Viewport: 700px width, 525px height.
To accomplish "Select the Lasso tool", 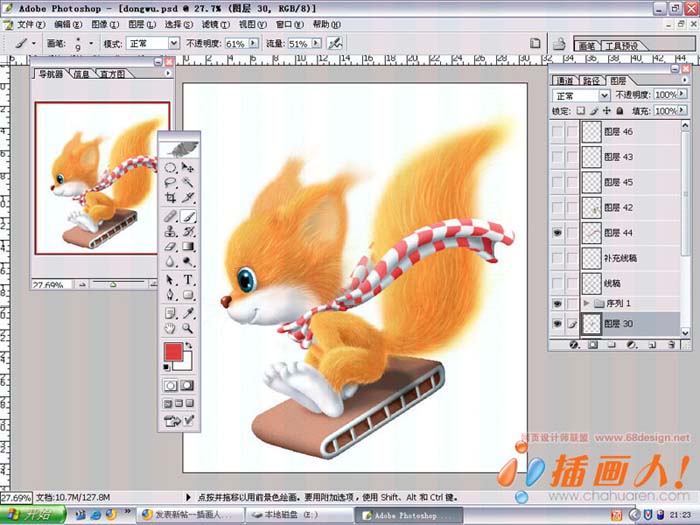I will click(x=170, y=183).
